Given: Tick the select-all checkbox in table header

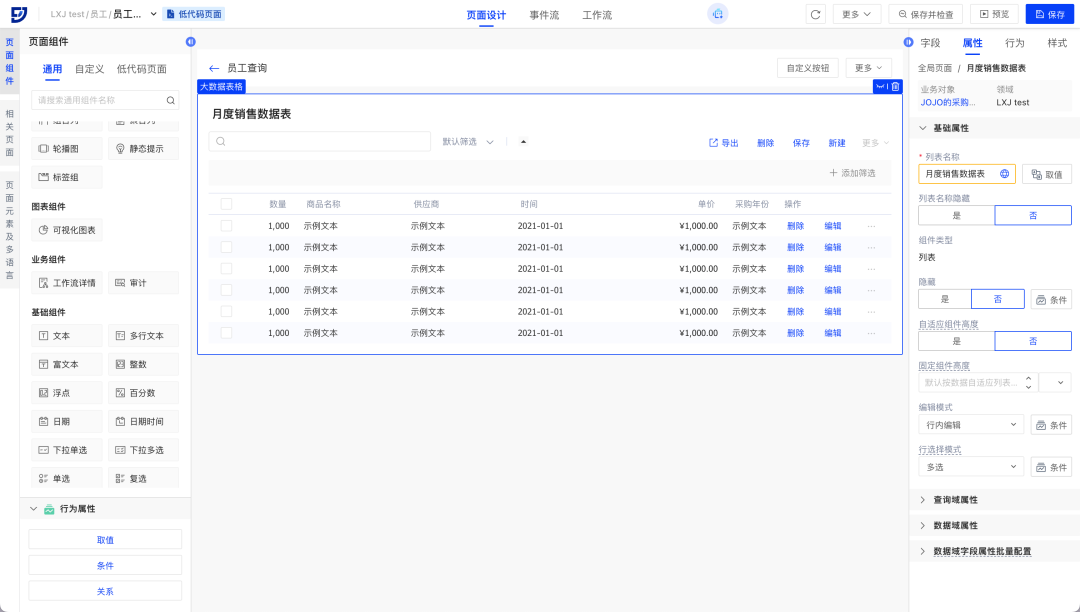Looking at the screenshot, I should (x=226, y=204).
